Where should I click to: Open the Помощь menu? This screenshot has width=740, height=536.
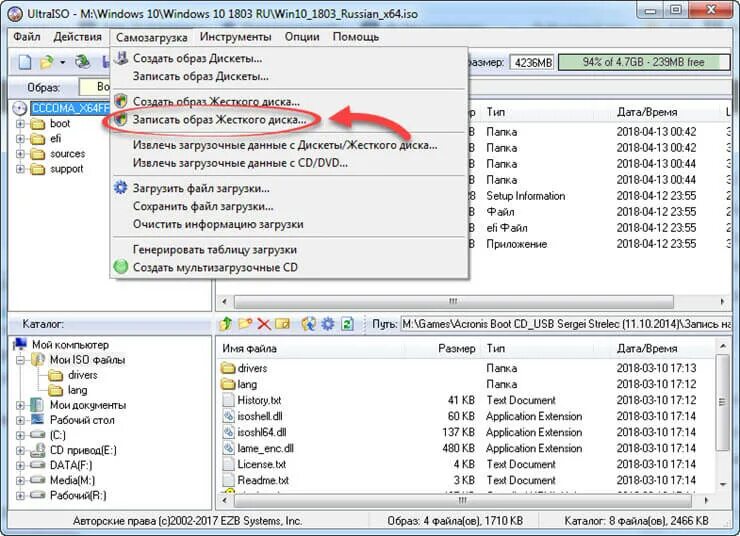pyautogui.click(x=355, y=37)
